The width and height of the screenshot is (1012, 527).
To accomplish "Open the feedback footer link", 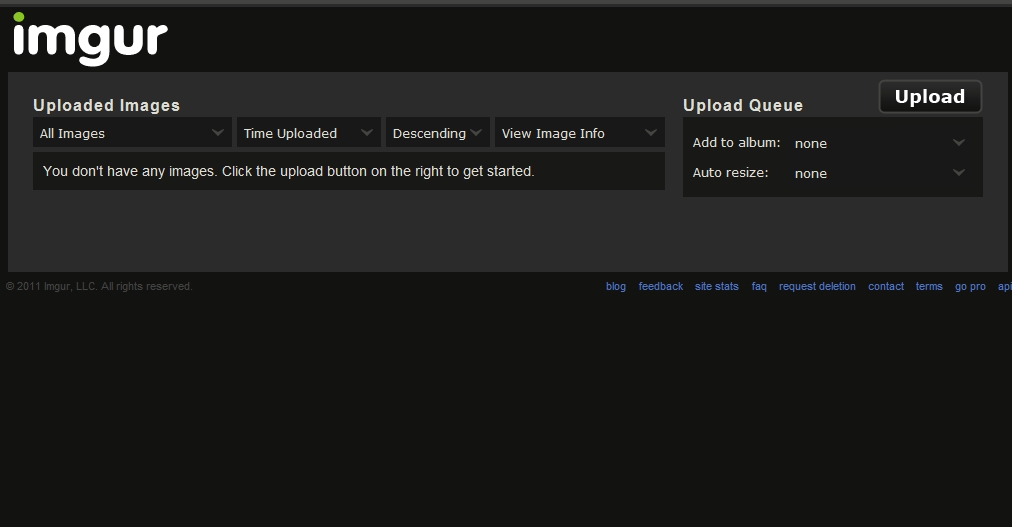I will pos(660,286).
